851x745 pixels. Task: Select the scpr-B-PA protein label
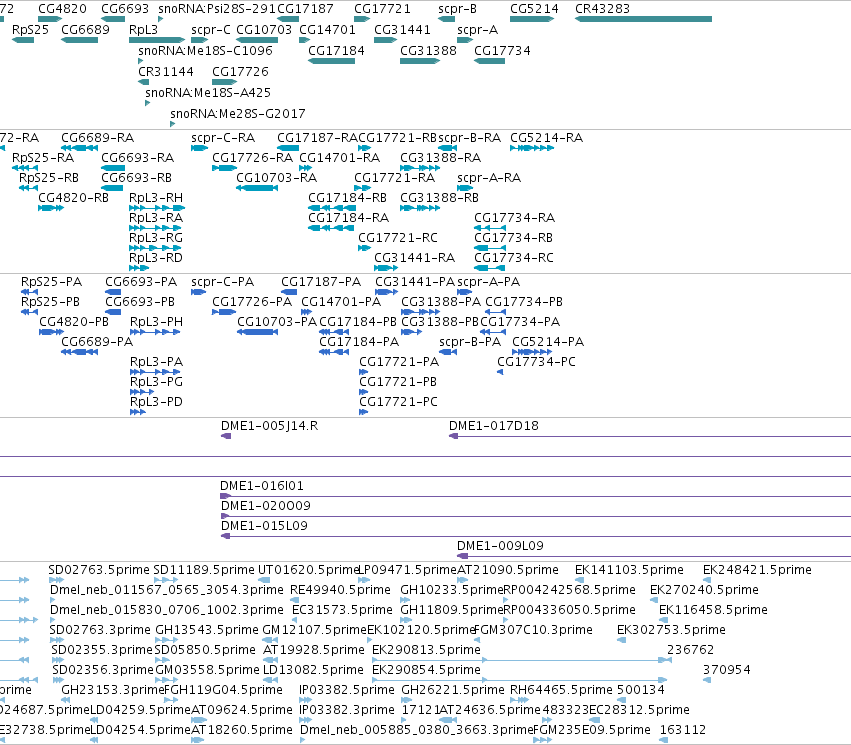coord(469,342)
